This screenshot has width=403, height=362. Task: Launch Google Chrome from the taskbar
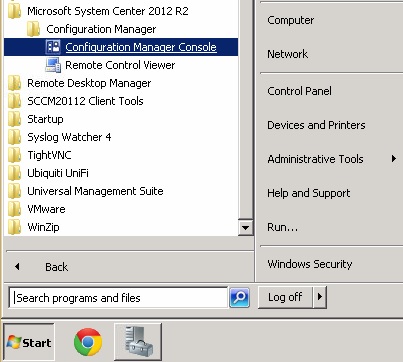(88, 342)
